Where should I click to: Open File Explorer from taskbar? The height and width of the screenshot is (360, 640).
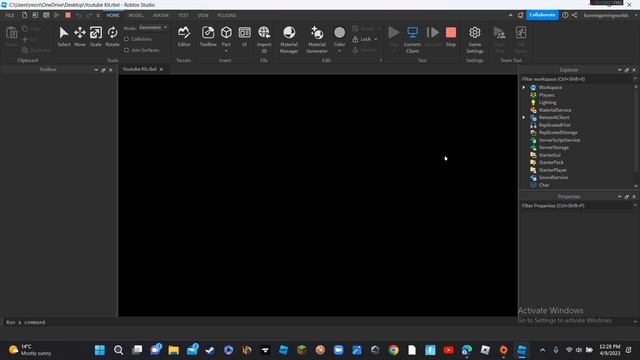click(173, 350)
